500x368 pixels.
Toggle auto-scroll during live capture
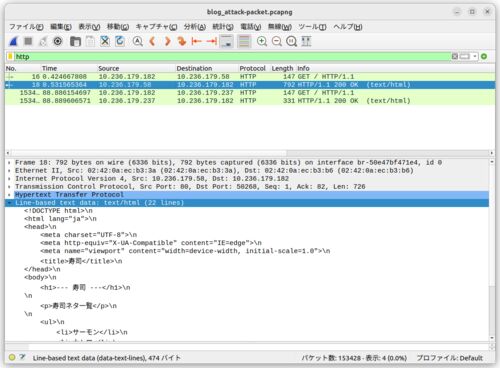click(x=227, y=41)
